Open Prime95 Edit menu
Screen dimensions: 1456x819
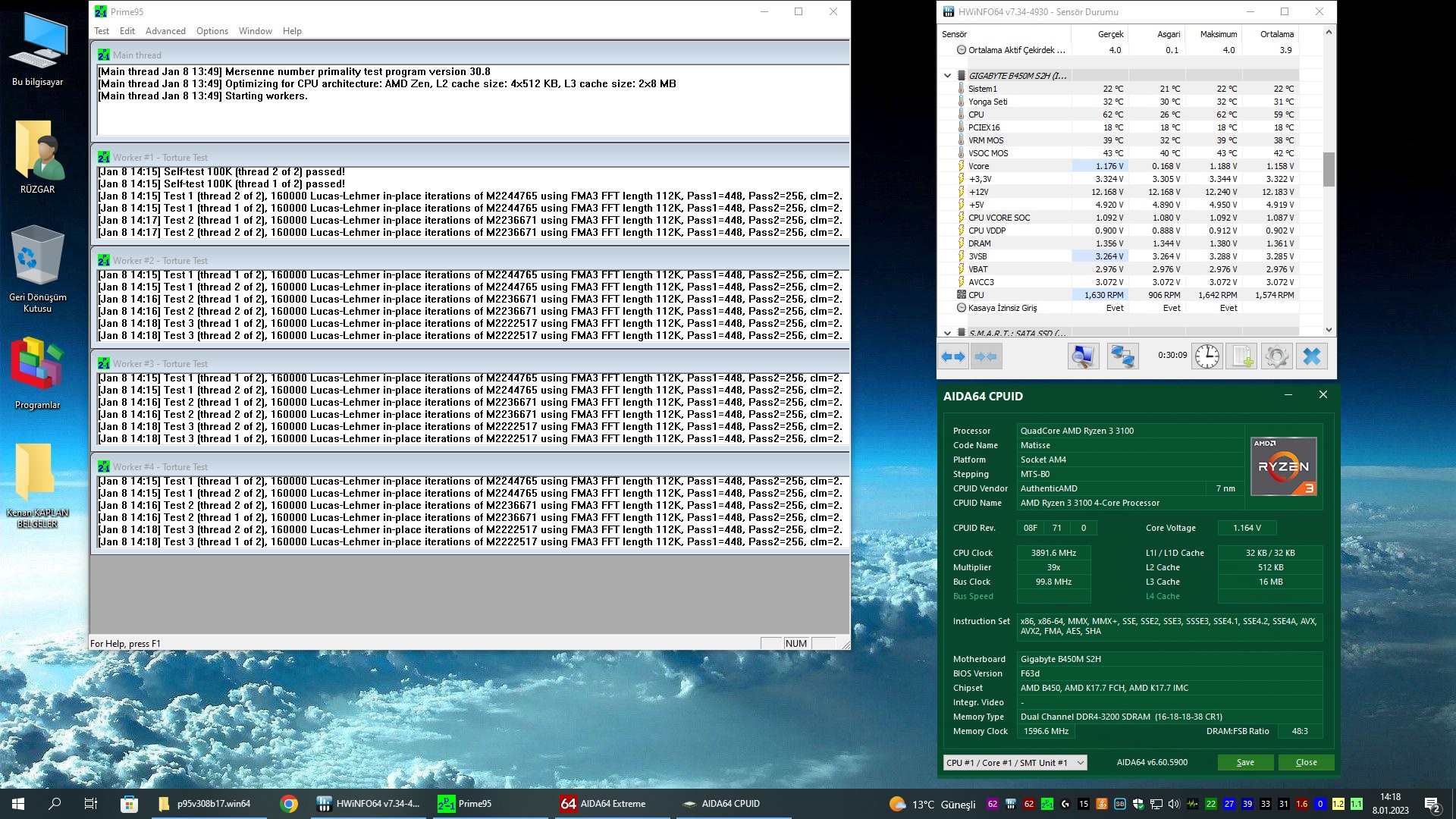click(x=127, y=31)
